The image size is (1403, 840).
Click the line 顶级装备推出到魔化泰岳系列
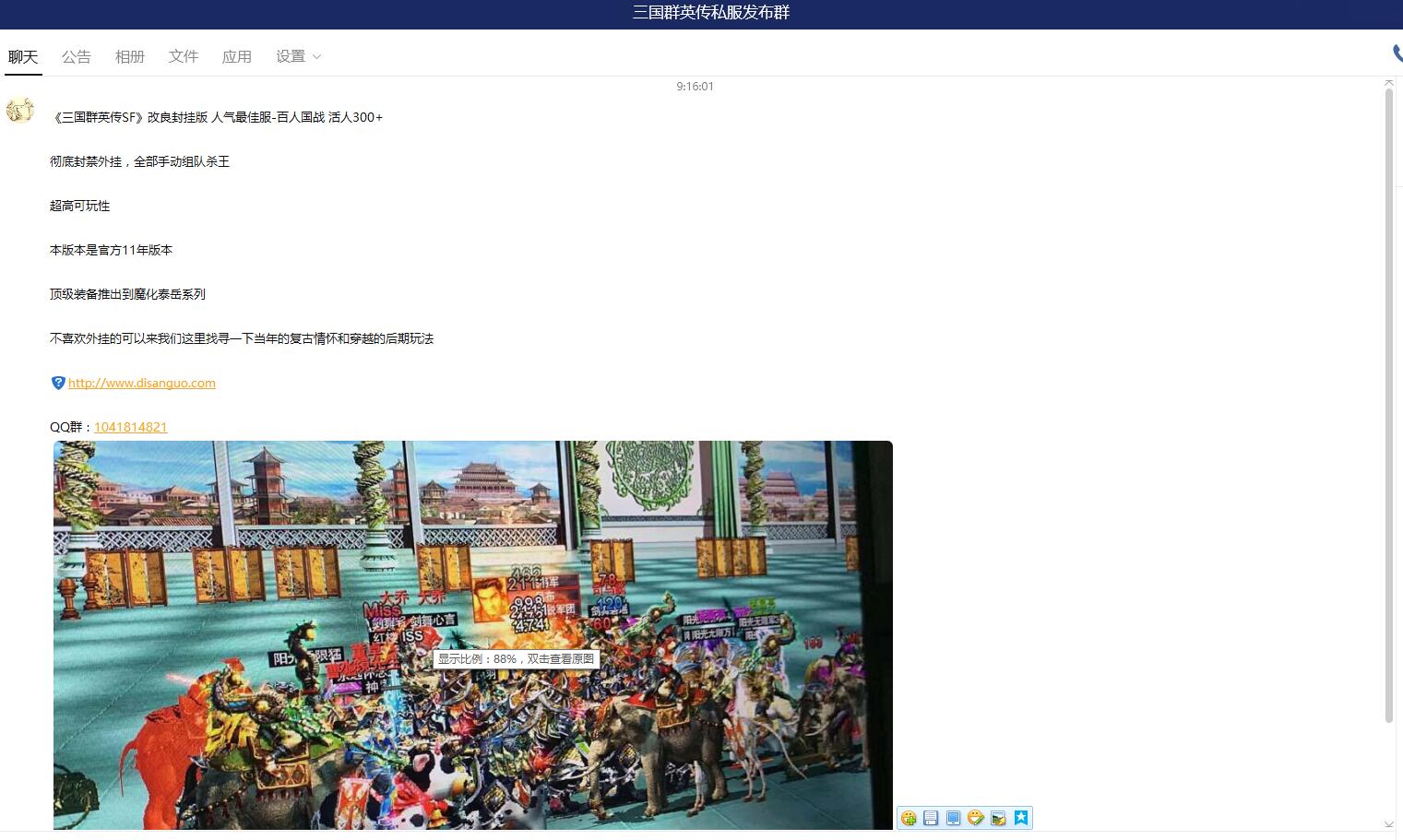click(127, 294)
